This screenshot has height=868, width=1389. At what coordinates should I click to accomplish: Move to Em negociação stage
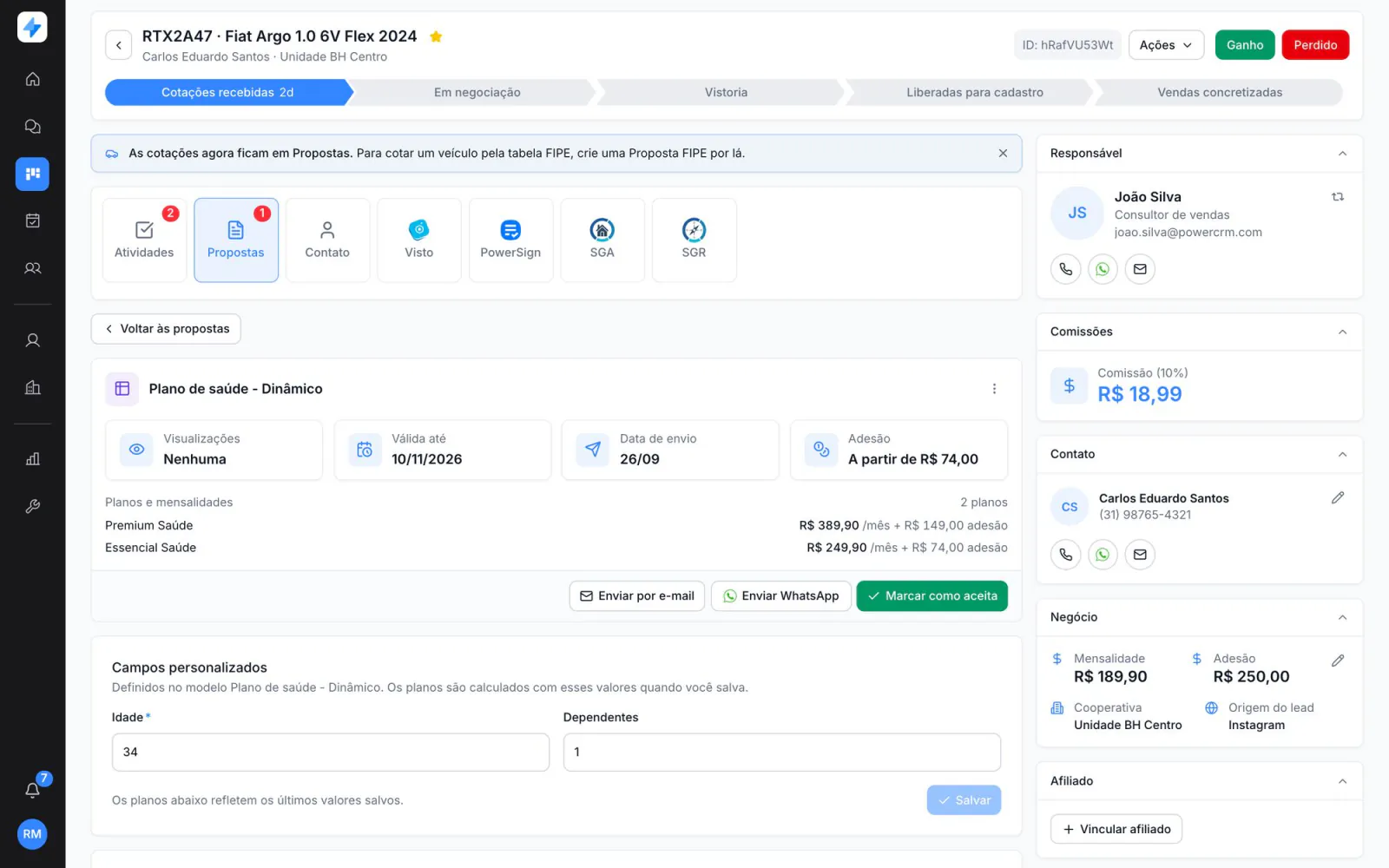[477, 92]
